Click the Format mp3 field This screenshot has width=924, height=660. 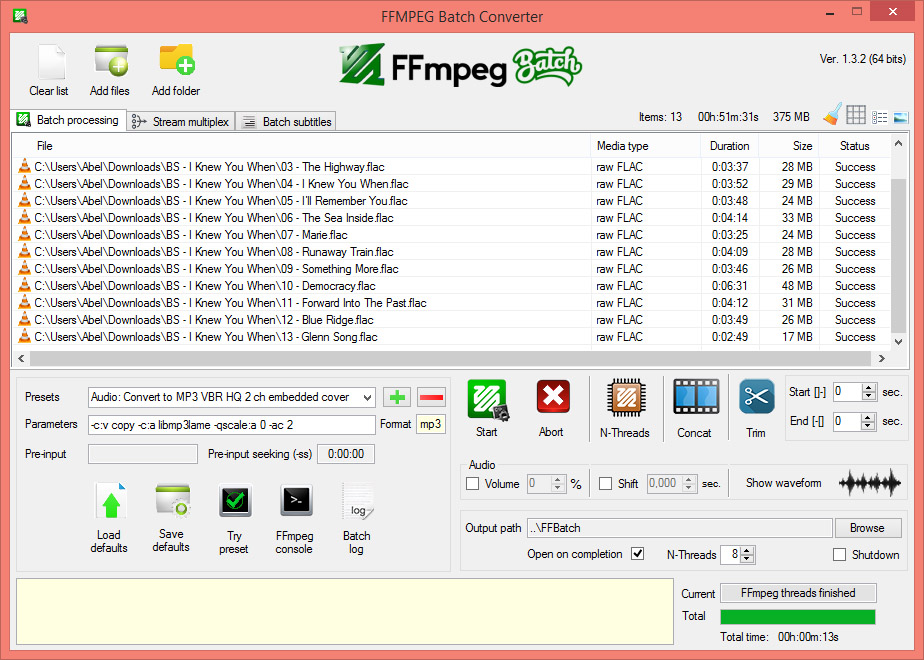(x=430, y=424)
